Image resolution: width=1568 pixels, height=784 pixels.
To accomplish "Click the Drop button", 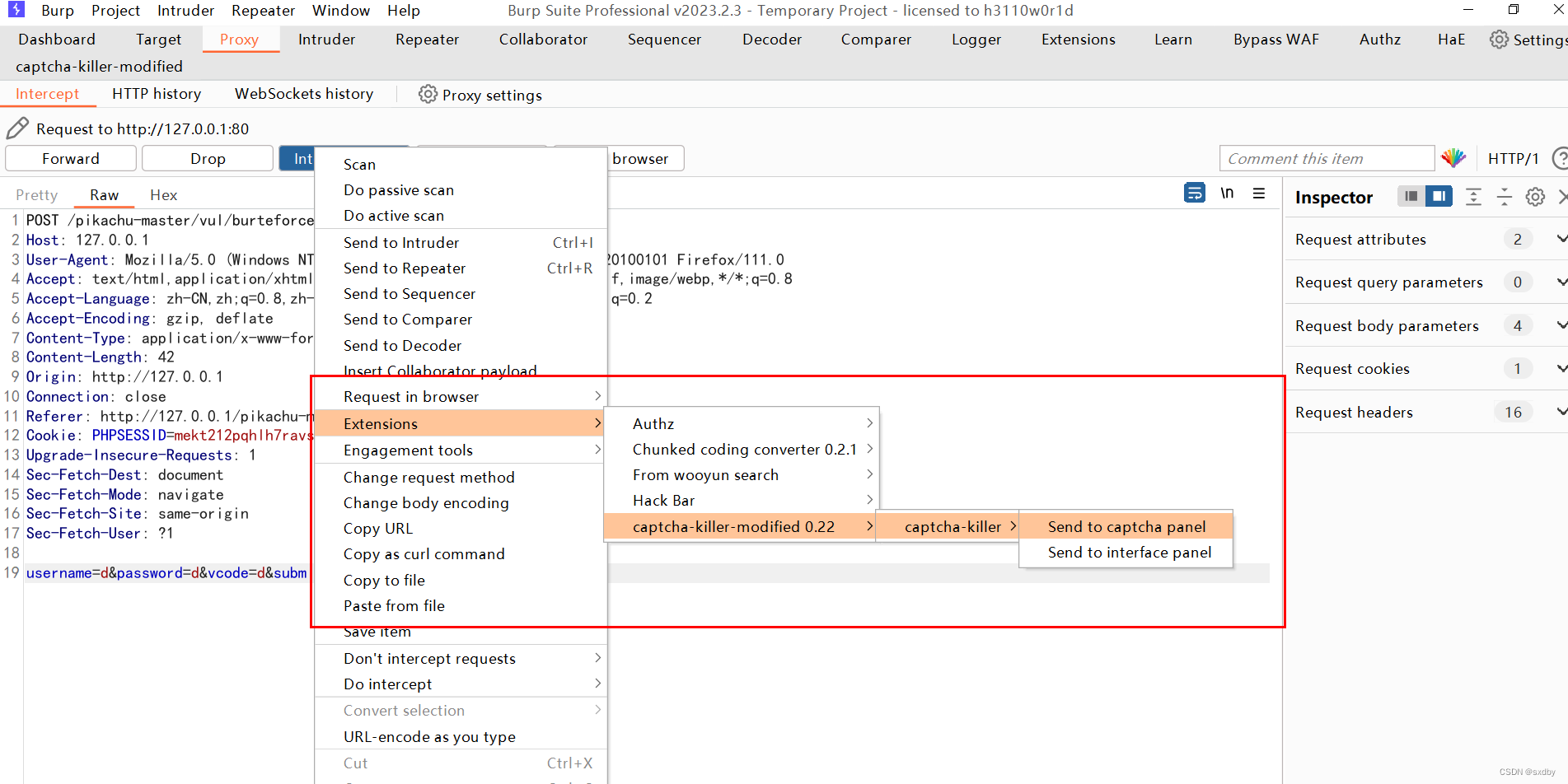I will pyautogui.click(x=208, y=158).
